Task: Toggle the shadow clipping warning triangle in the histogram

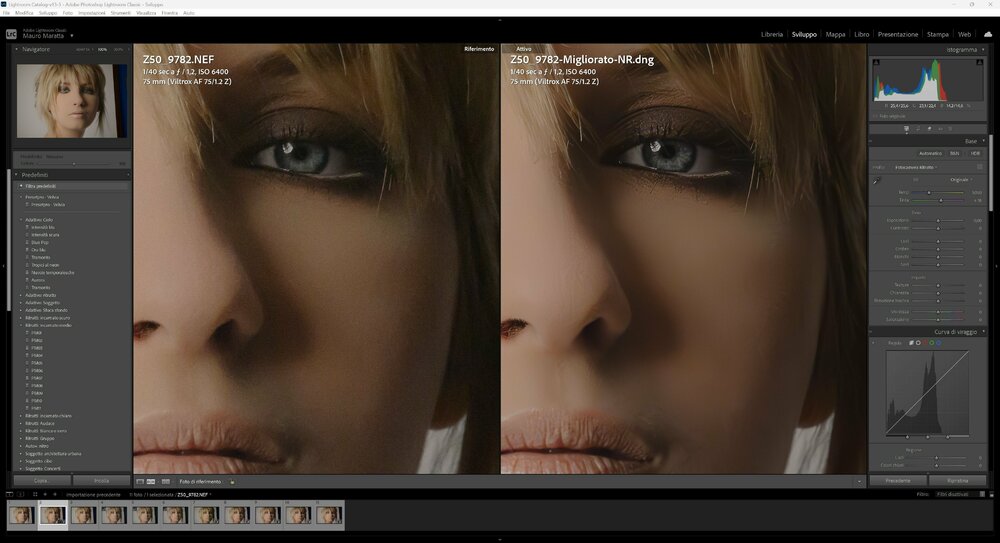Action: (876, 63)
